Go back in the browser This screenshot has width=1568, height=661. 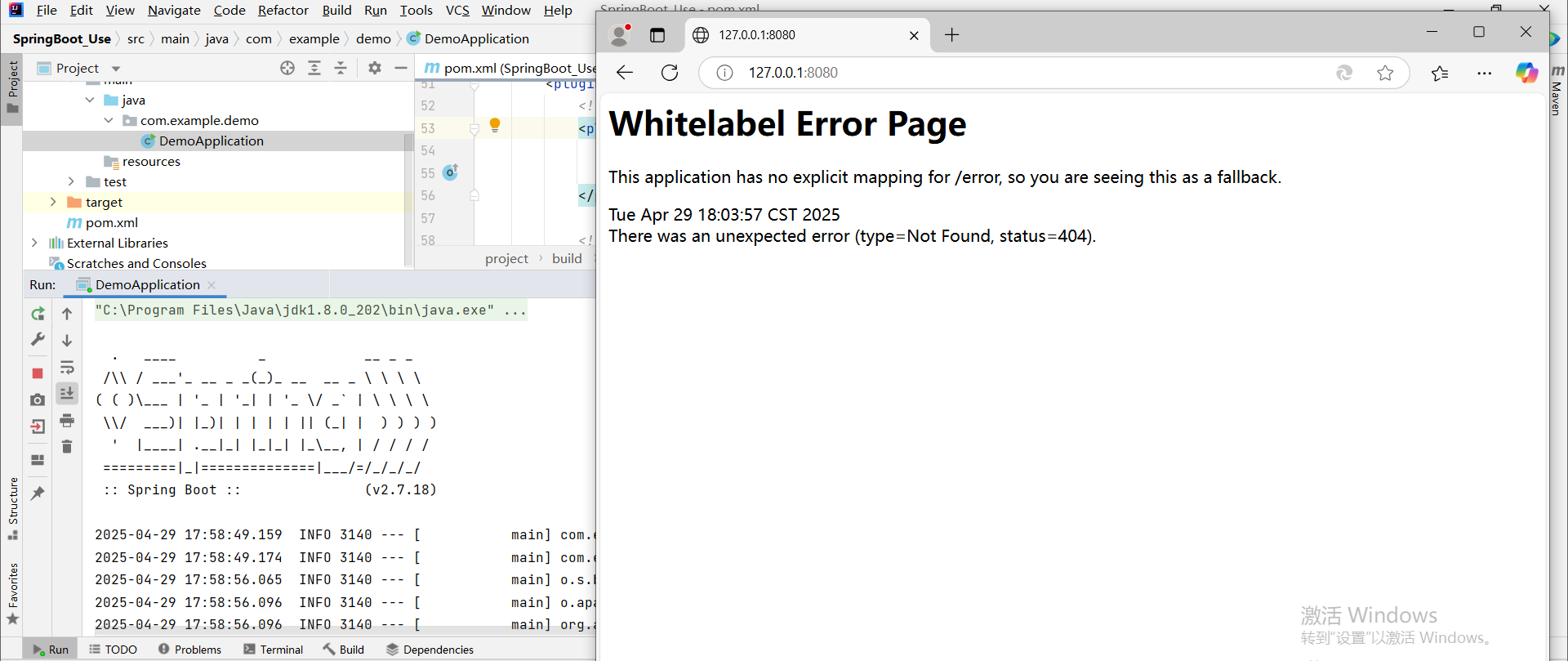(x=625, y=73)
